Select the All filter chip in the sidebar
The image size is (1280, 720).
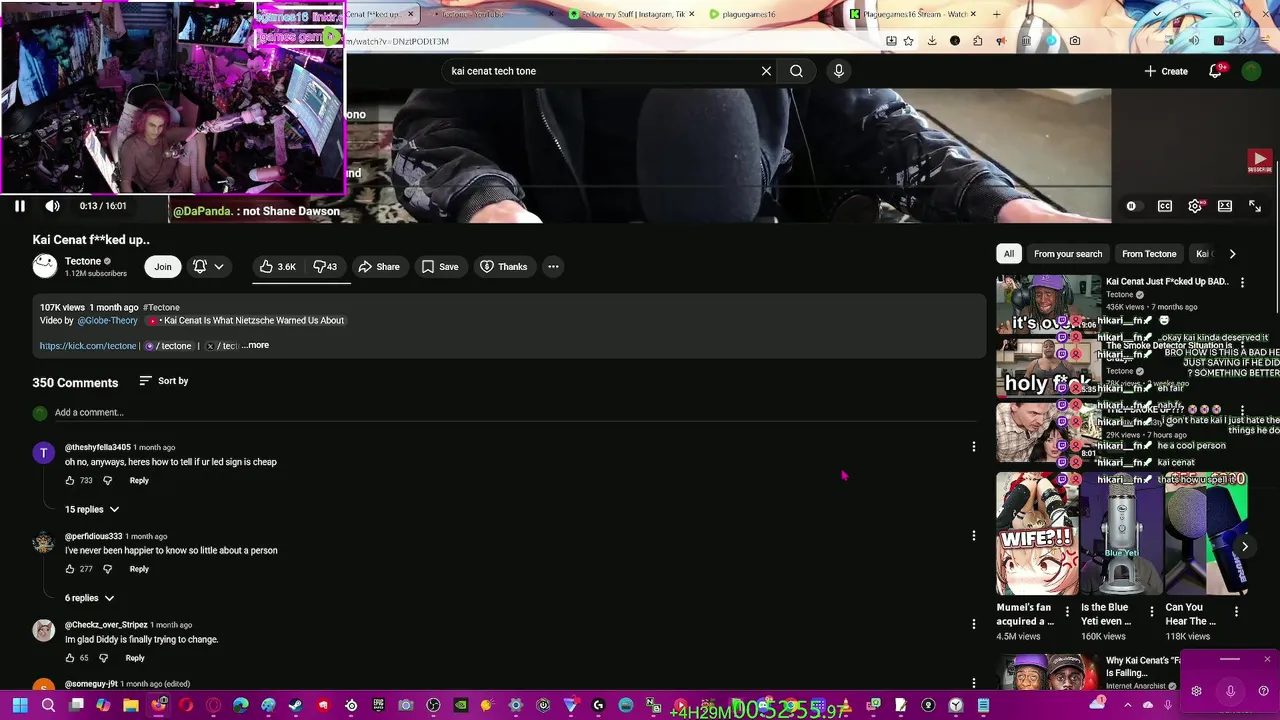(1009, 254)
